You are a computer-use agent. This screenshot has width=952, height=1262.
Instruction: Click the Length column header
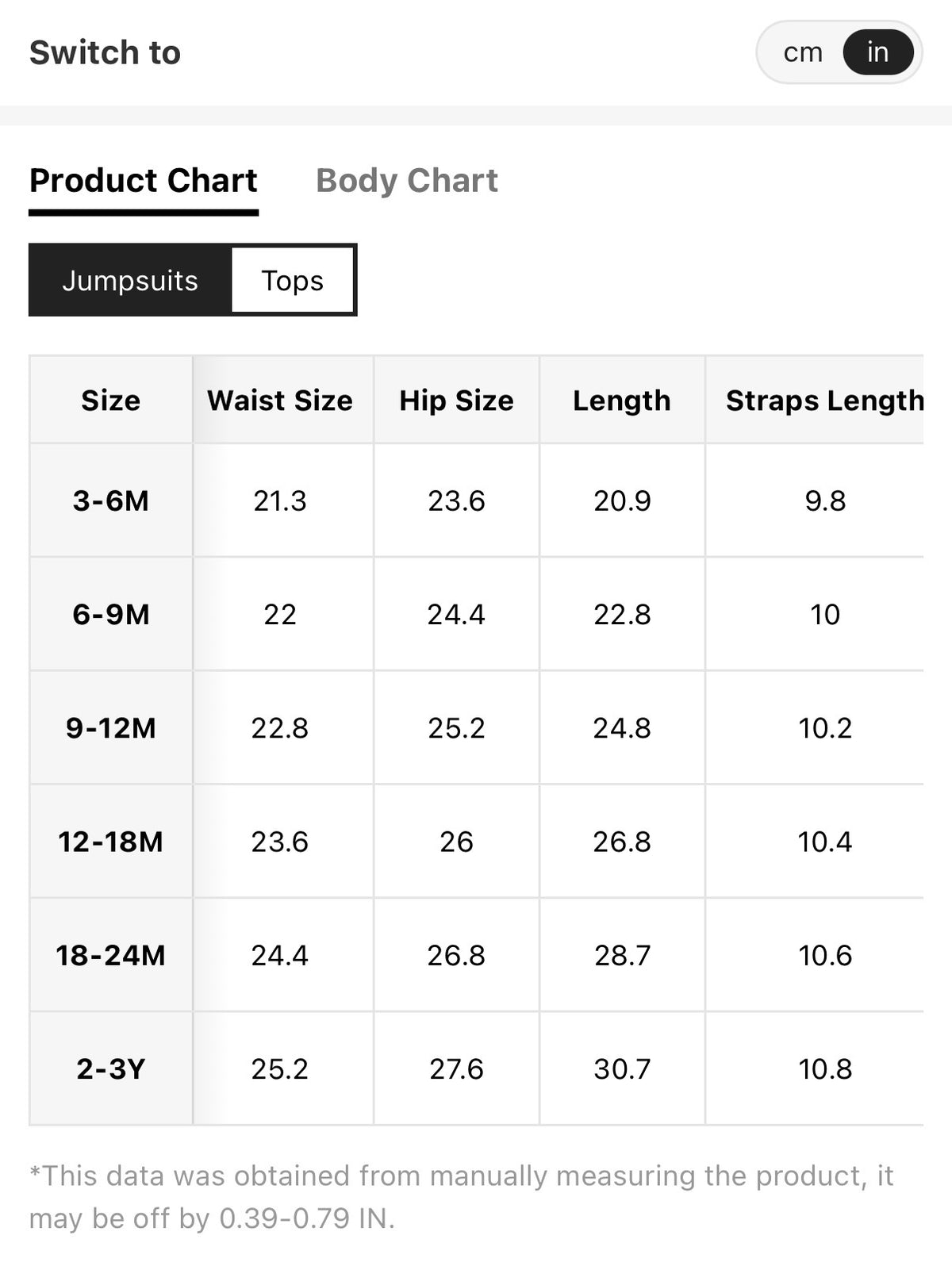pyautogui.click(x=622, y=400)
